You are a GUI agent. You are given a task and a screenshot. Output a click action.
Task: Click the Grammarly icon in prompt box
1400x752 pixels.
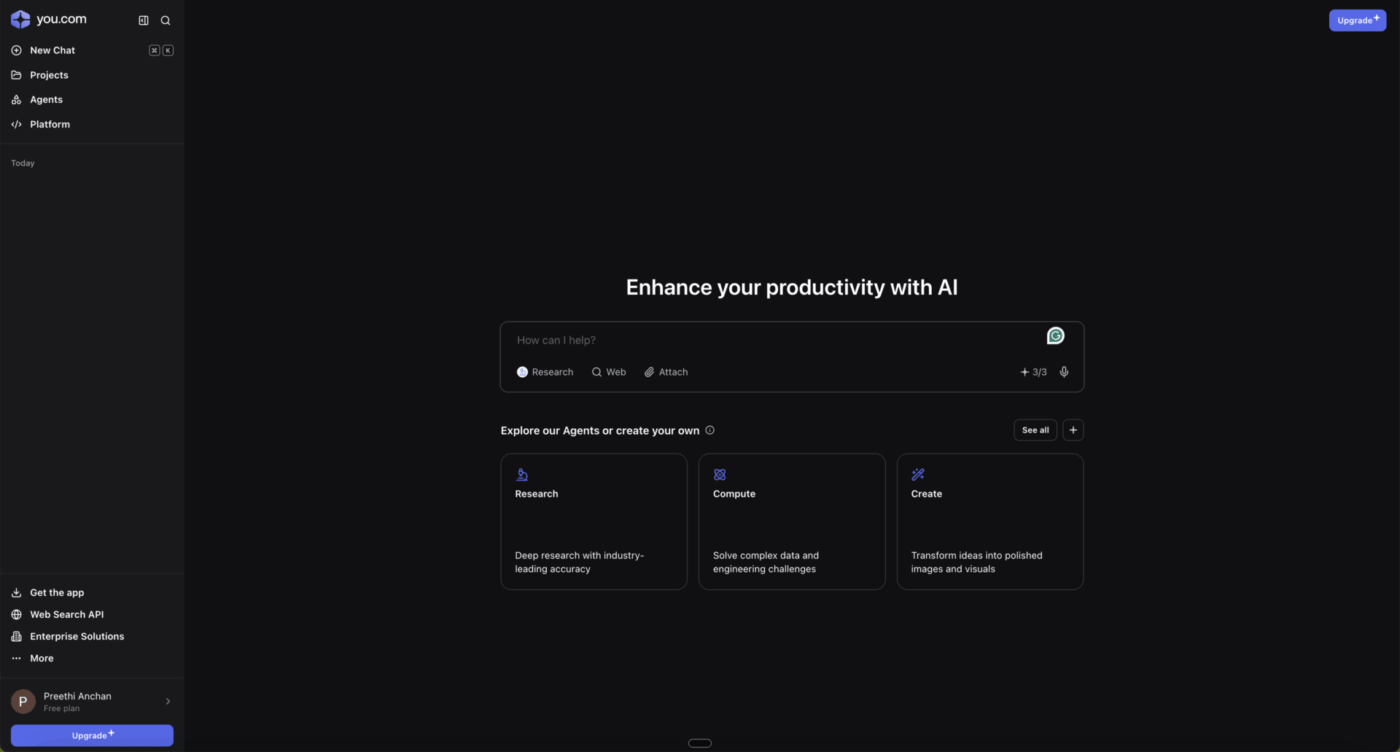tap(1055, 336)
